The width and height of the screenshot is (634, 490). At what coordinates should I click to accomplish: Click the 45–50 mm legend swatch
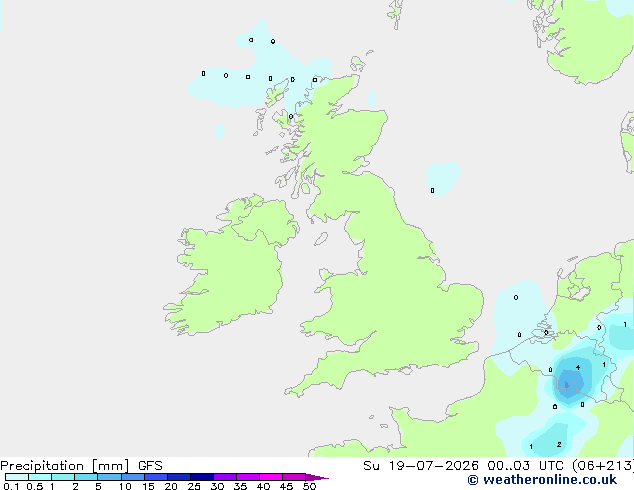(294, 477)
